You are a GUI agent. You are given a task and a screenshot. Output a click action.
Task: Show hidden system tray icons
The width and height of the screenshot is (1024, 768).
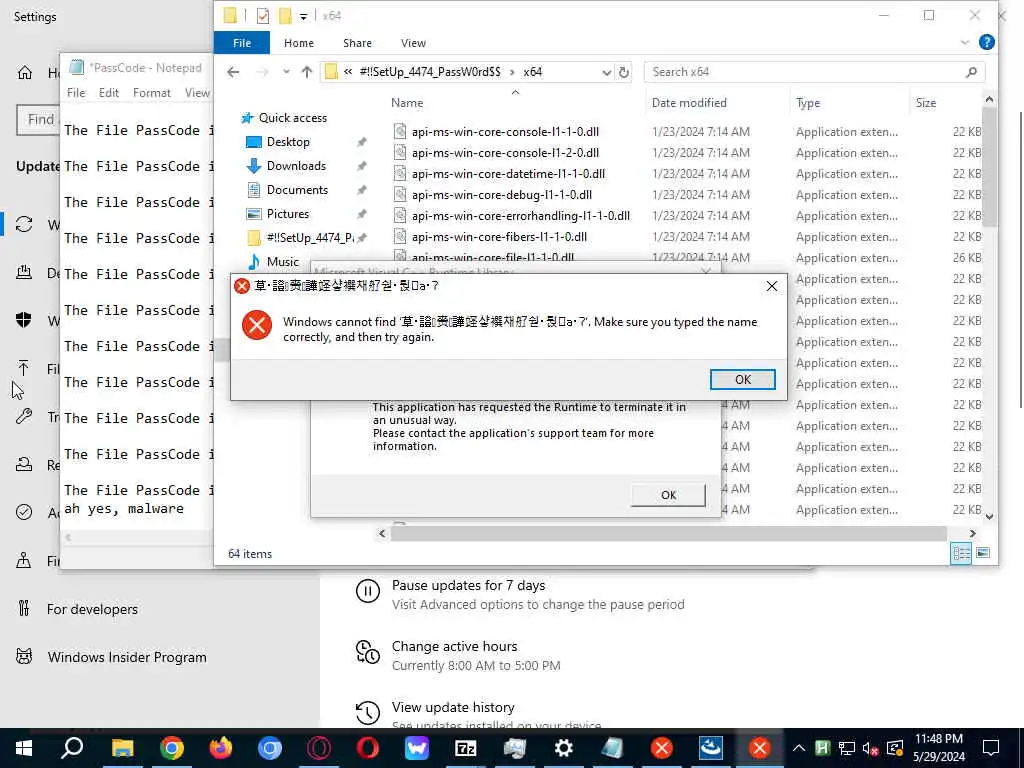(798, 748)
